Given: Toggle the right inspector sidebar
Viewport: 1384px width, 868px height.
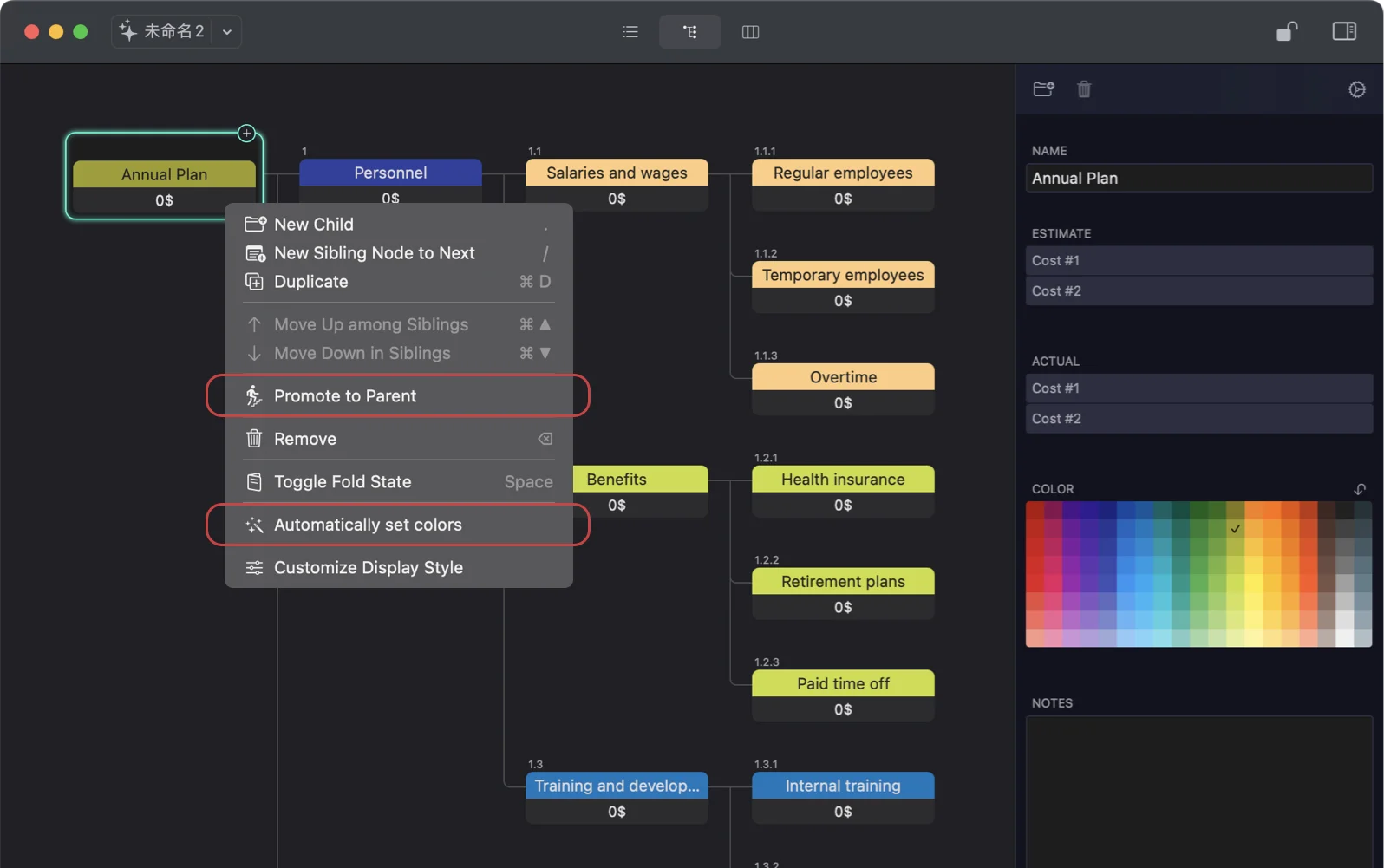Looking at the screenshot, I should pos(1343,31).
